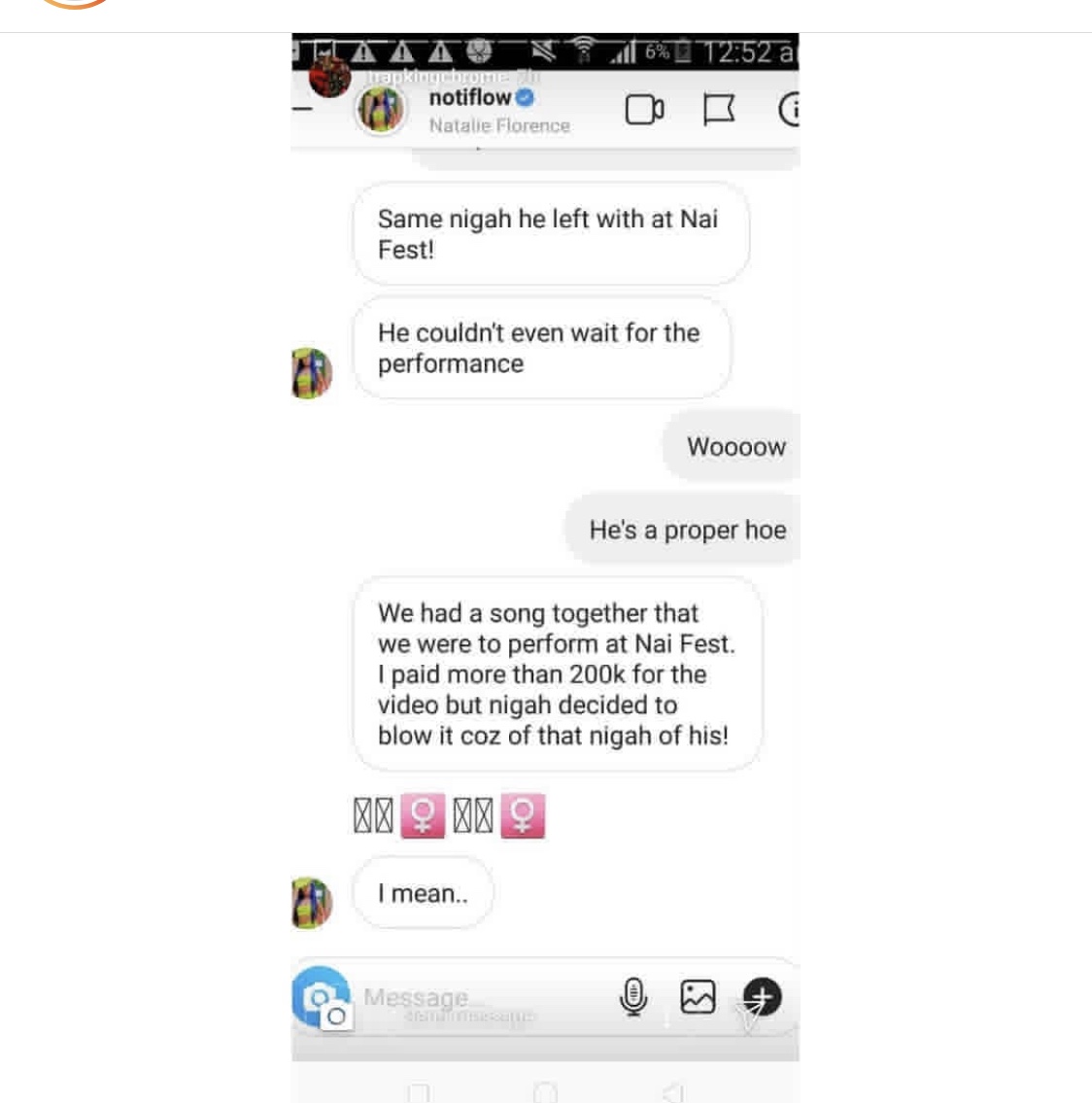1092x1103 pixels.
Task: Start a video call with notiflow
Action: (644, 110)
